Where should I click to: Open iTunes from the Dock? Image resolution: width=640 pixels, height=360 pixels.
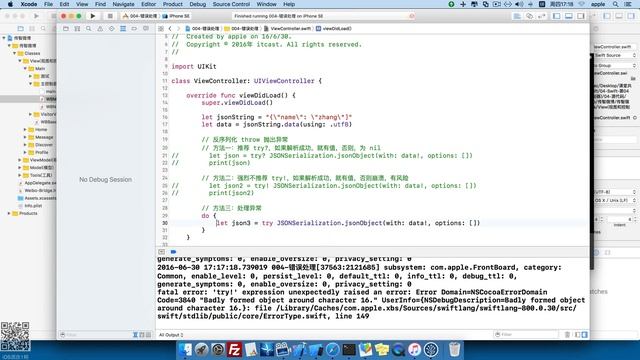coord(414,350)
